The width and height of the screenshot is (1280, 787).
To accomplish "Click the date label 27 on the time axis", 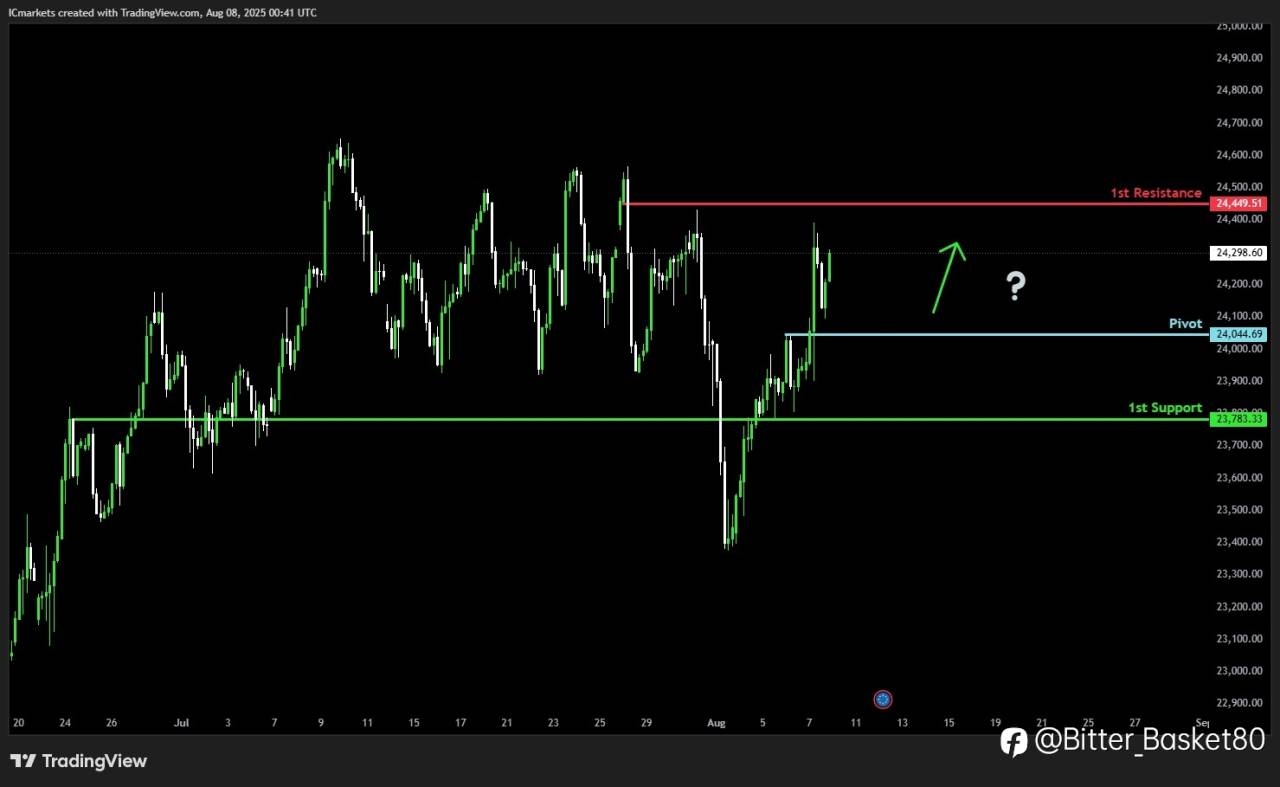I will click(1134, 722).
